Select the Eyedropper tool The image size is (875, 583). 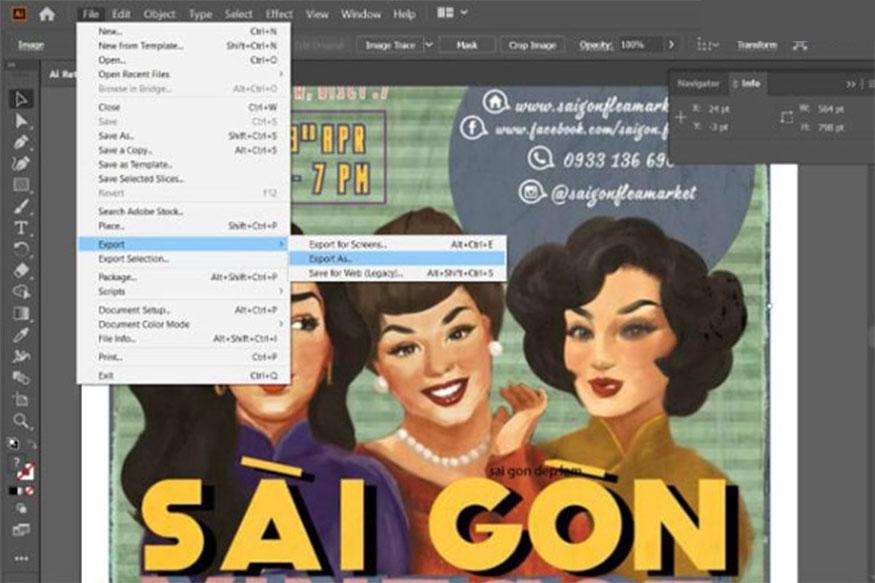coord(21,335)
